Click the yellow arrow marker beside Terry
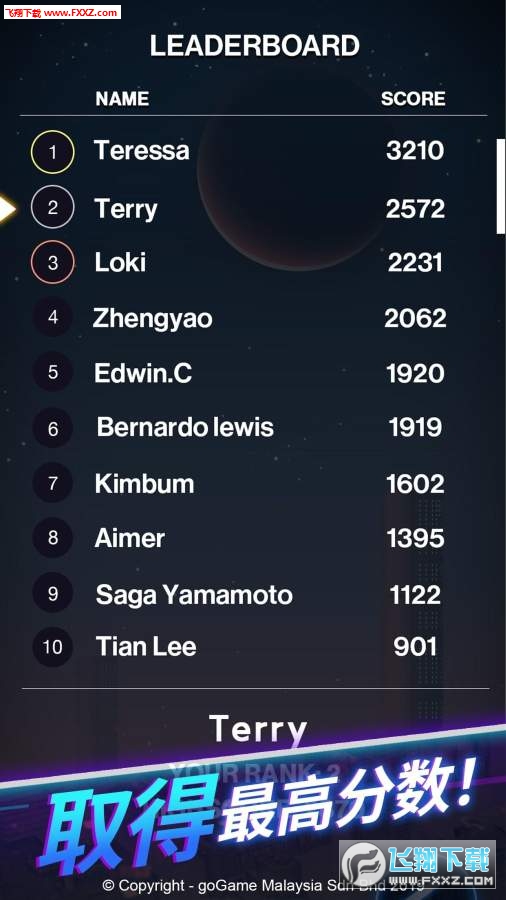Viewport: 506px width, 900px height. click(7, 209)
